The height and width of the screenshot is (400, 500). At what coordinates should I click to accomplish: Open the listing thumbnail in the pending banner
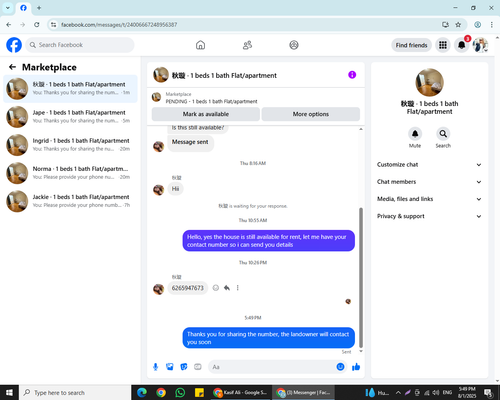tap(156, 97)
